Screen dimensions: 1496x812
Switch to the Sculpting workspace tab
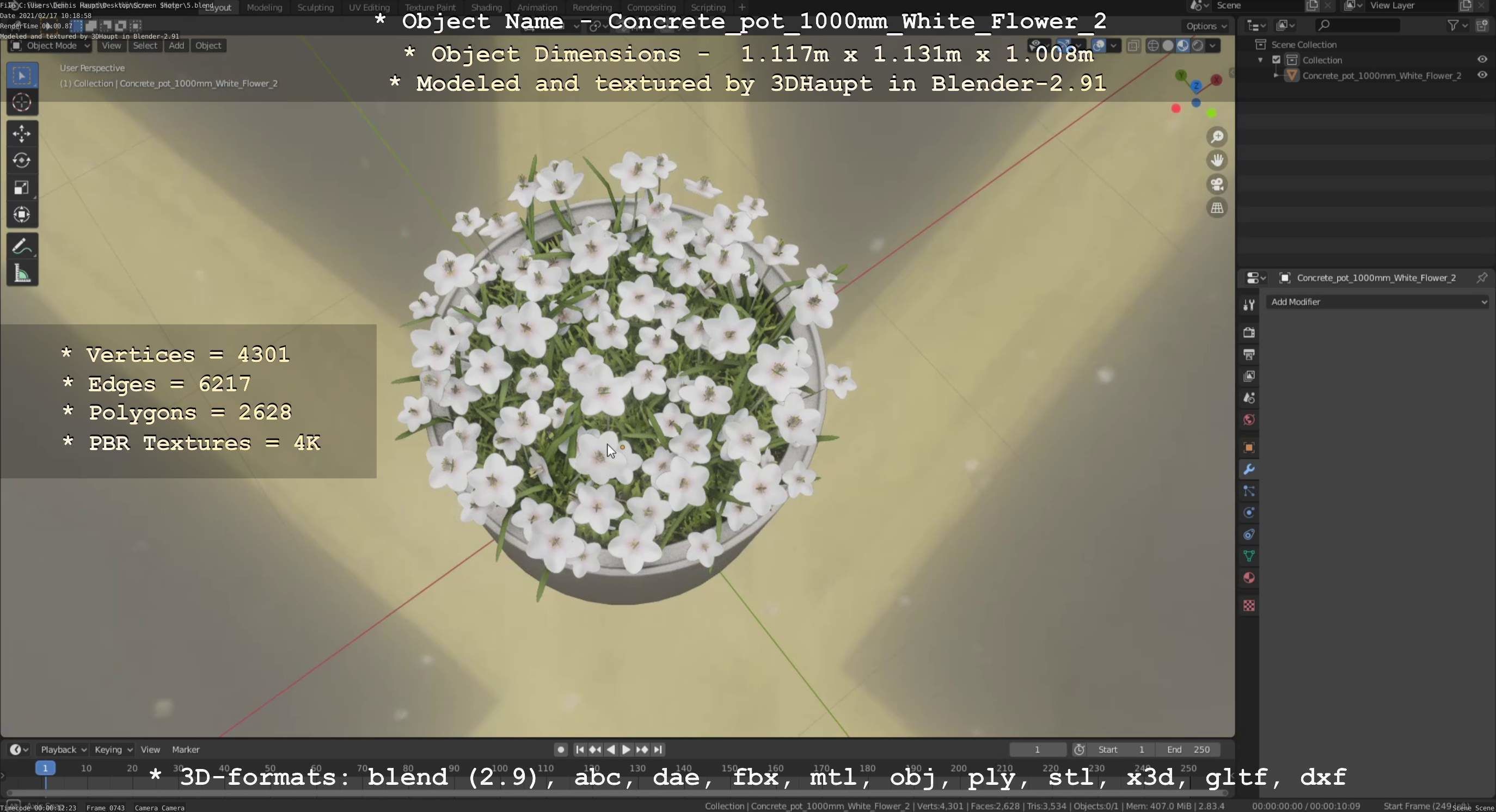pyautogui.click(x=315, y=8)
